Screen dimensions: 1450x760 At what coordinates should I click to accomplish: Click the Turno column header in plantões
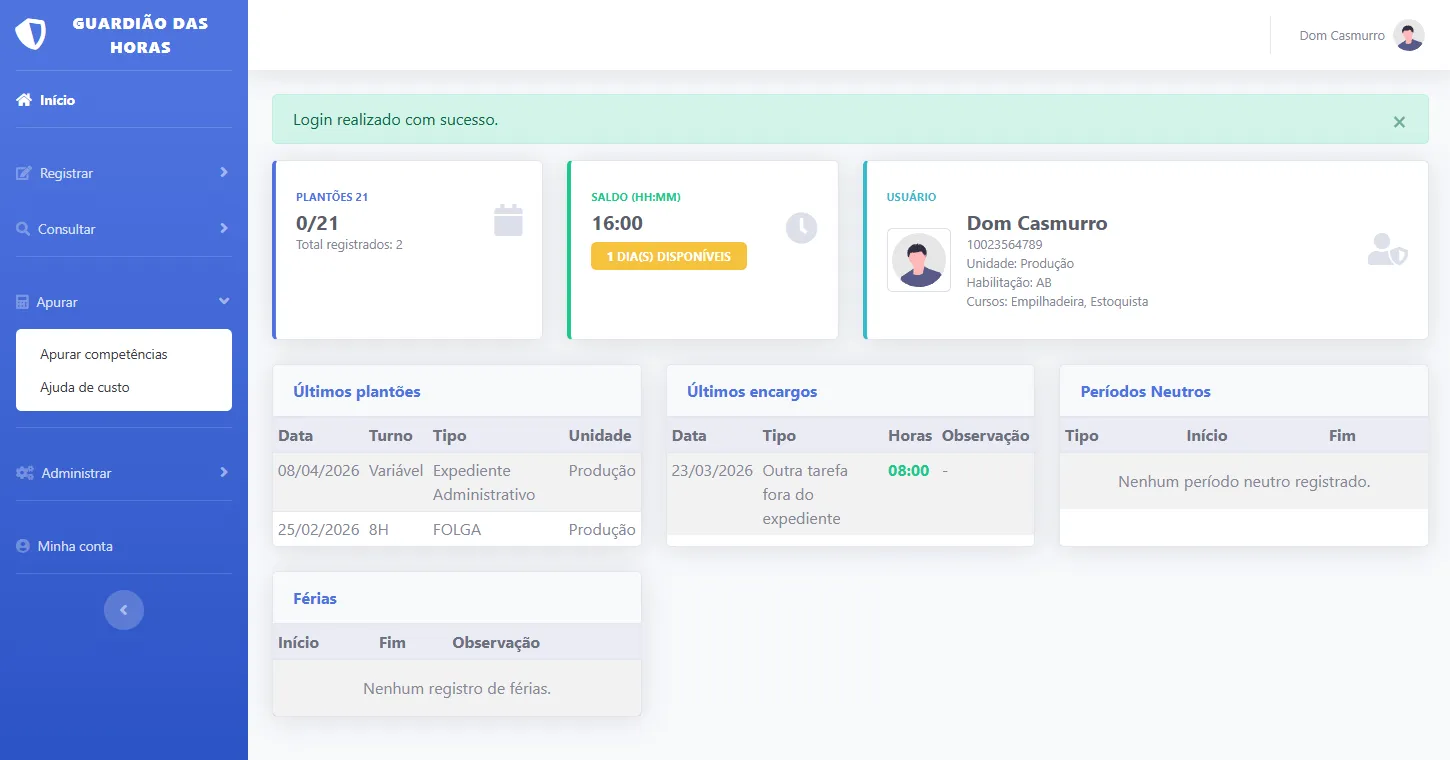(x=391, y=436)
